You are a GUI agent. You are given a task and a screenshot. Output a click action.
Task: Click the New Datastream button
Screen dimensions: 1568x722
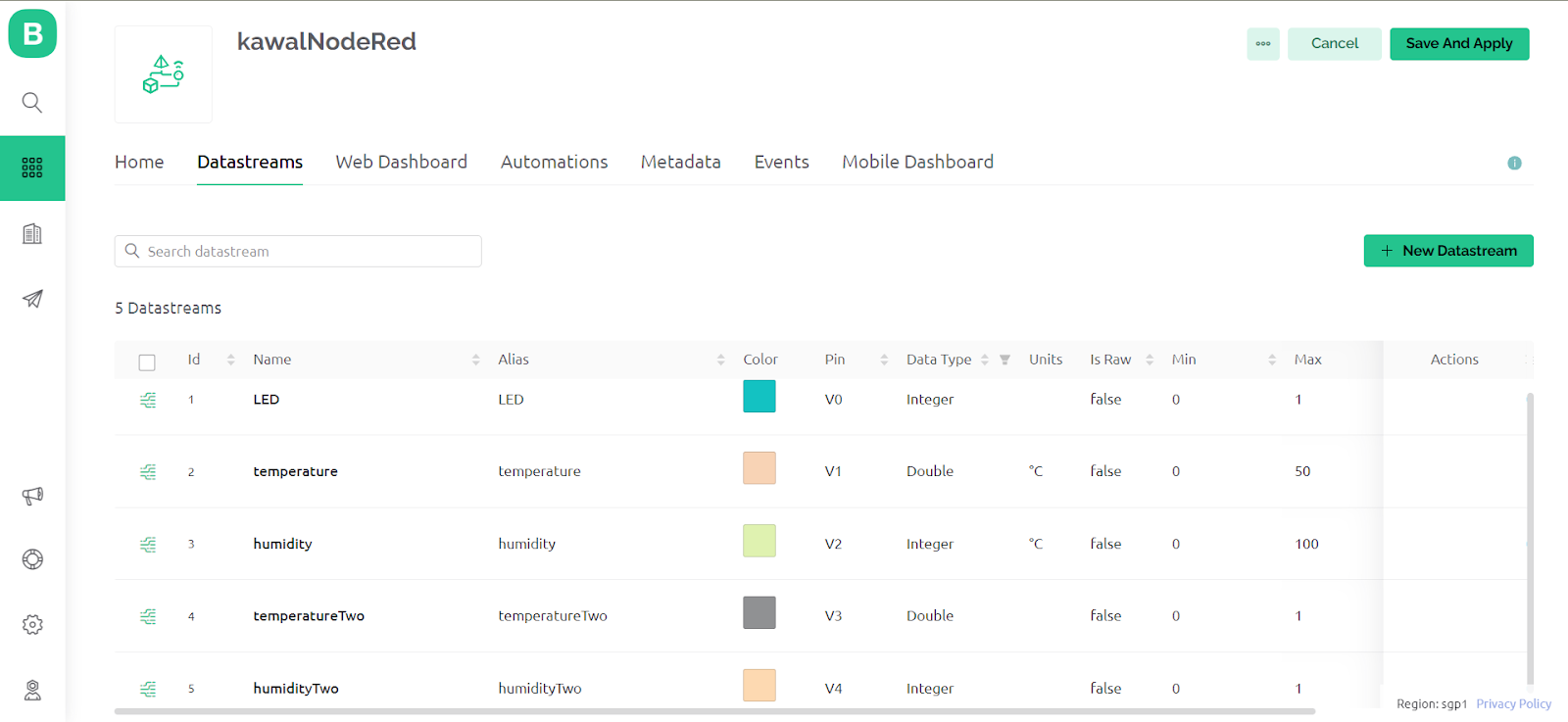pos(1448,251)
